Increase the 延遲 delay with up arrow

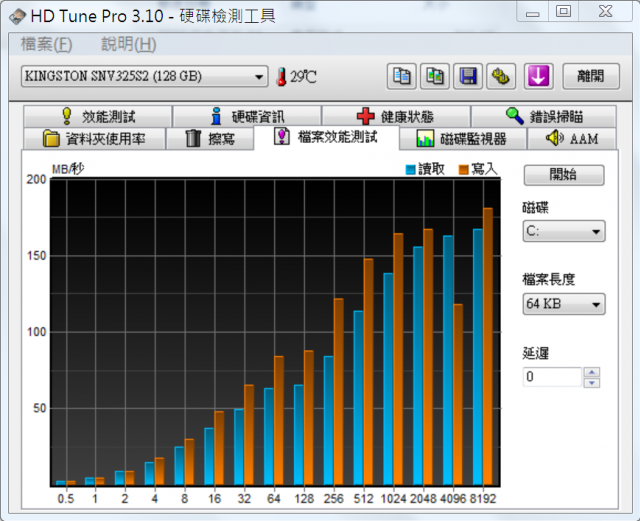pyautogui.click(x=592, y=372)
